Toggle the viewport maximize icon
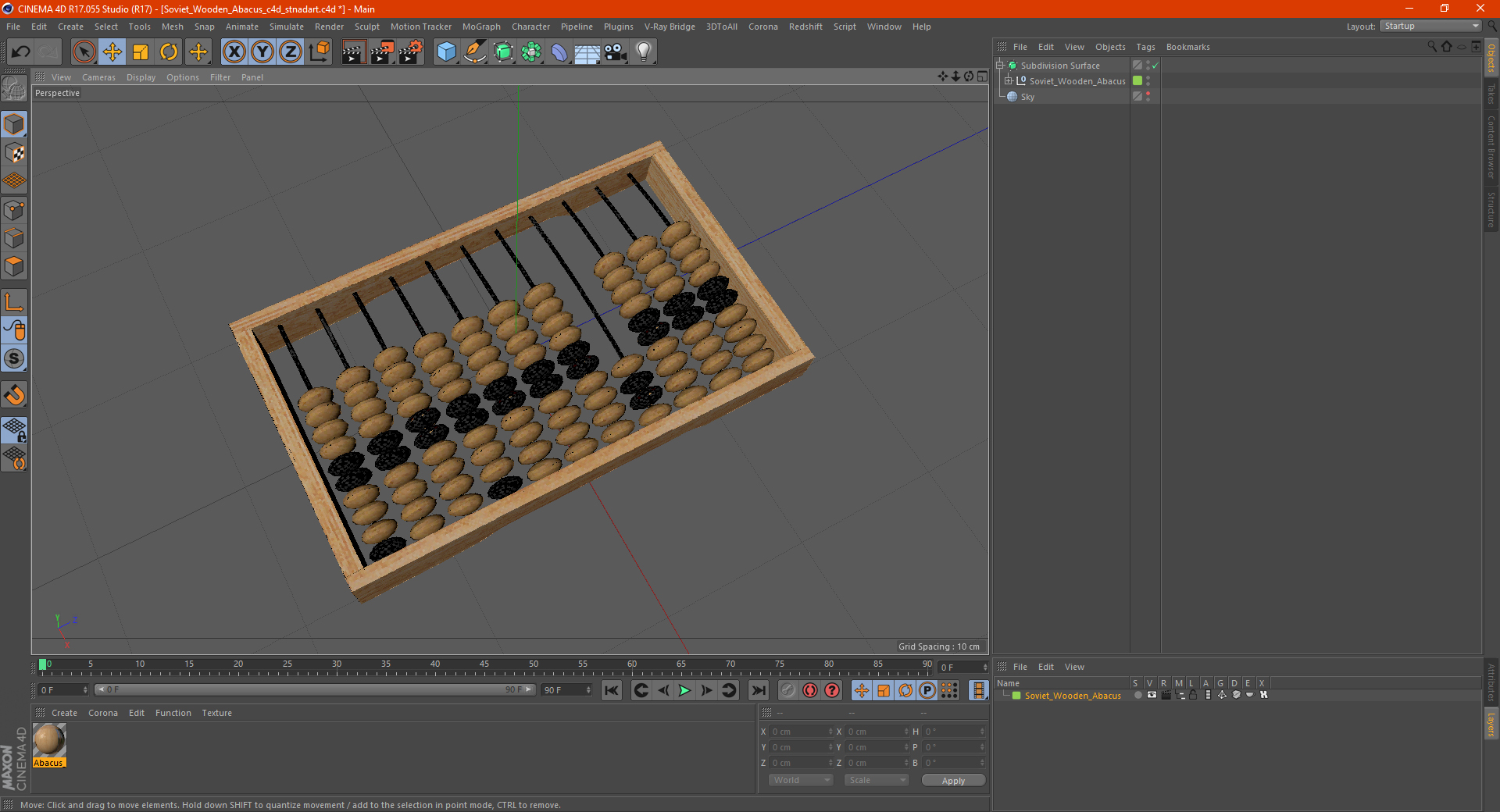Viewport: 1500px width, 812px height. [x=982, y=77]
